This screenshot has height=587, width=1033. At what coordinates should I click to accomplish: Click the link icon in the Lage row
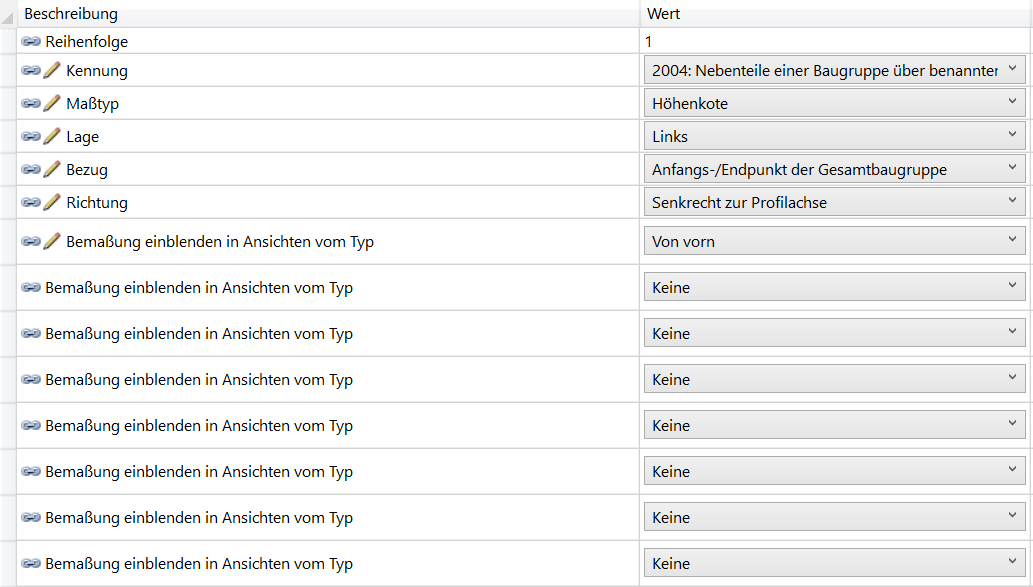click(x=31, y=136)
